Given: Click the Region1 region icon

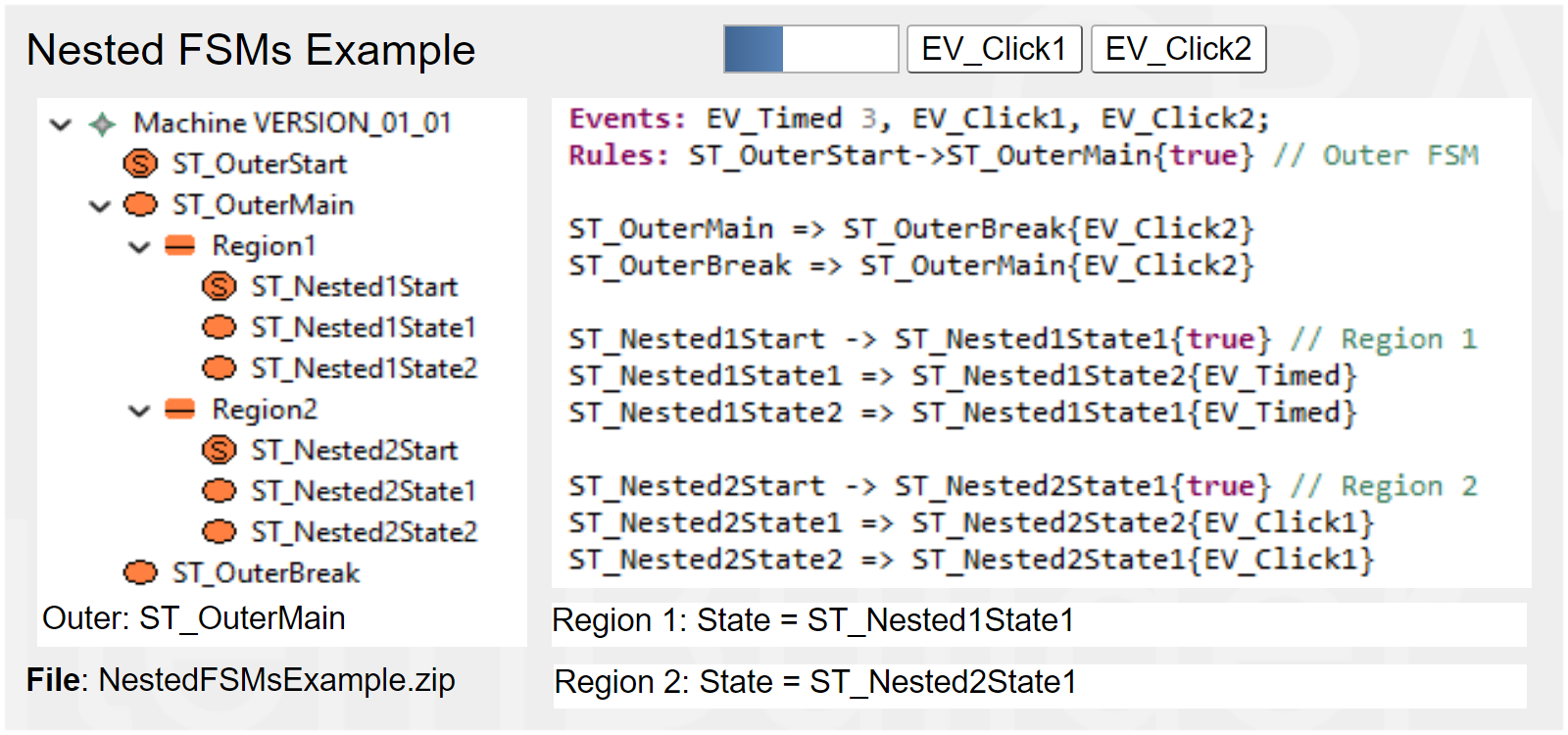Looking at the screenshot, I should (x=179, y=245).
